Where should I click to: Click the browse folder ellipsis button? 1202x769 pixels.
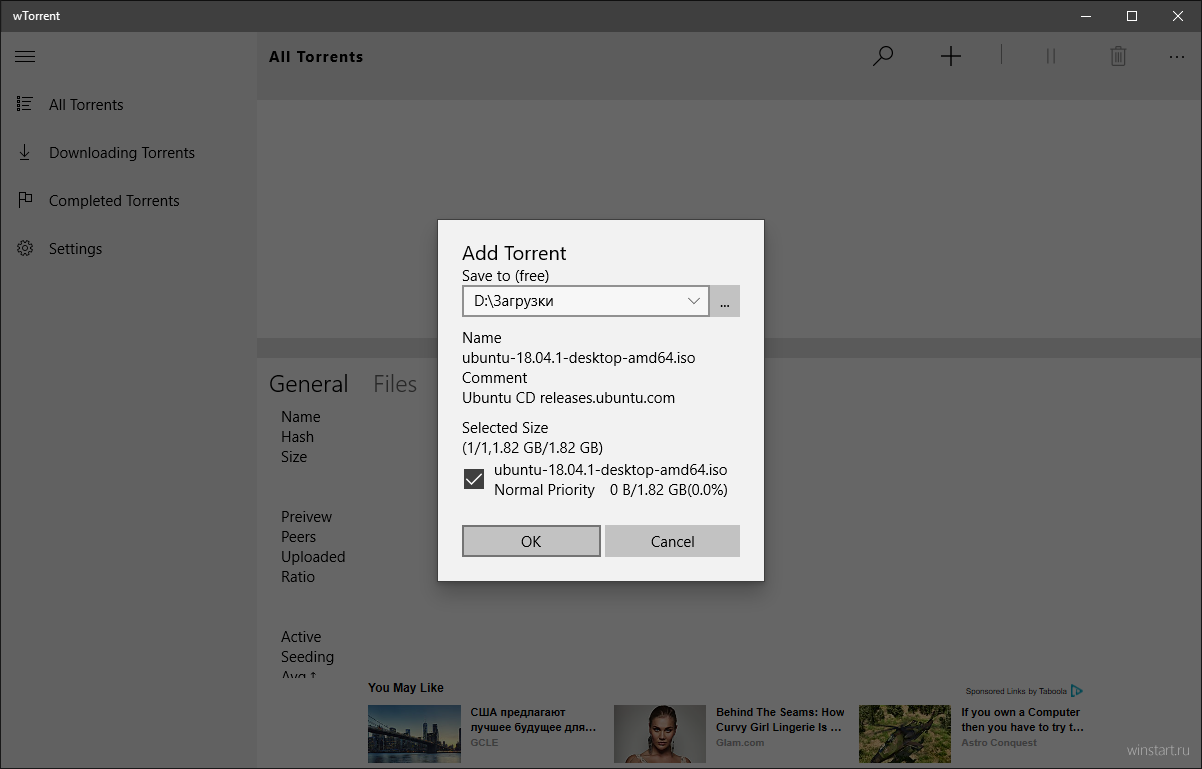[x=725, y=301]
